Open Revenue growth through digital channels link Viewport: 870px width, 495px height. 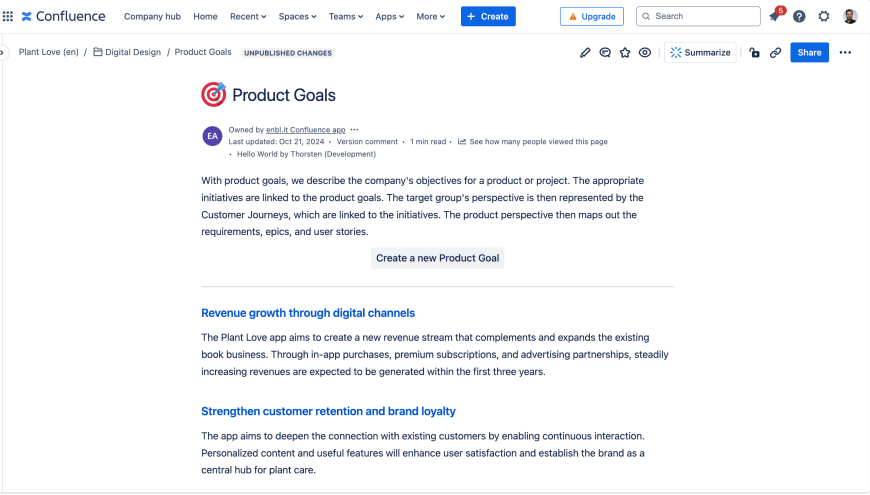(308, 313)
